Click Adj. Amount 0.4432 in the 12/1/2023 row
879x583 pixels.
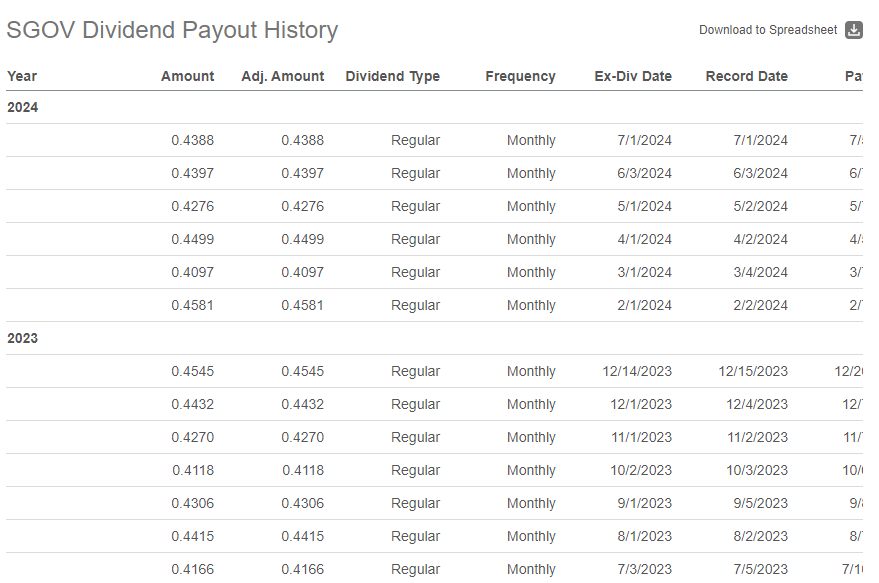coord(302,404)
